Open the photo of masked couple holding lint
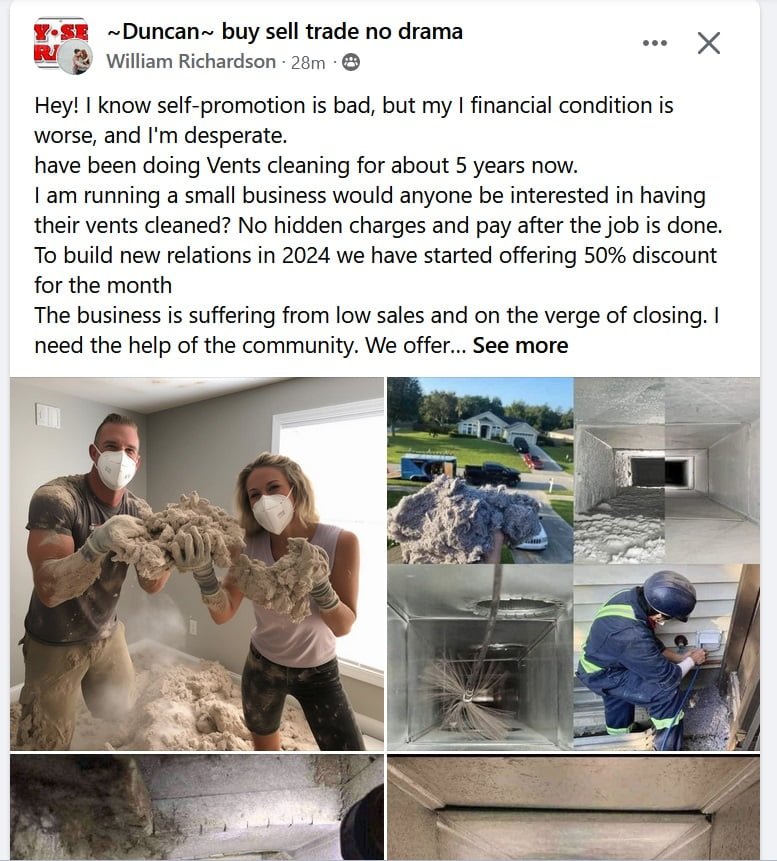Image resolution: width=777 pixels, height=861 pixels. 197,563
